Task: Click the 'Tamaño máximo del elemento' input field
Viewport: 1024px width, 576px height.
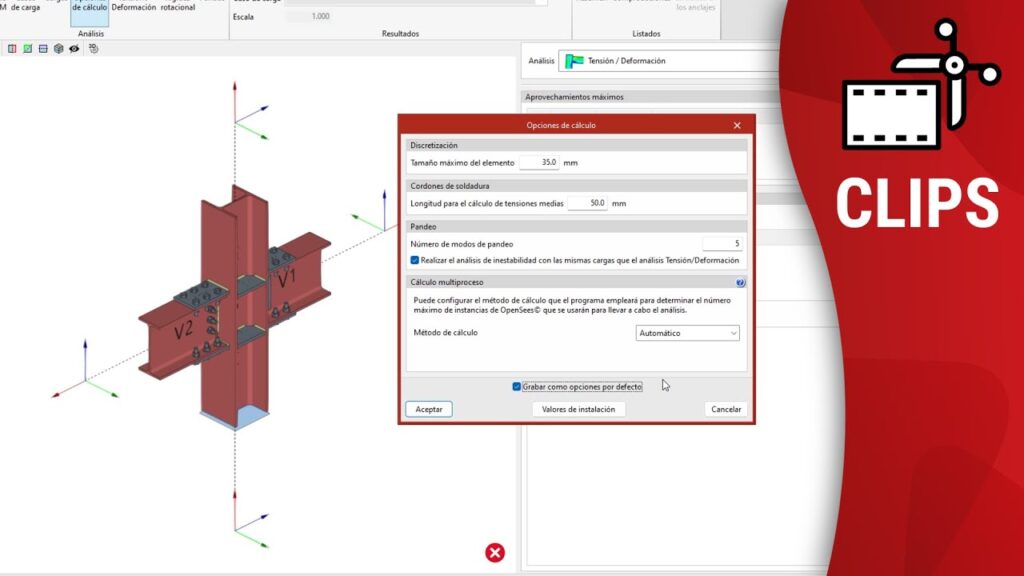Action: coord(539,162)
